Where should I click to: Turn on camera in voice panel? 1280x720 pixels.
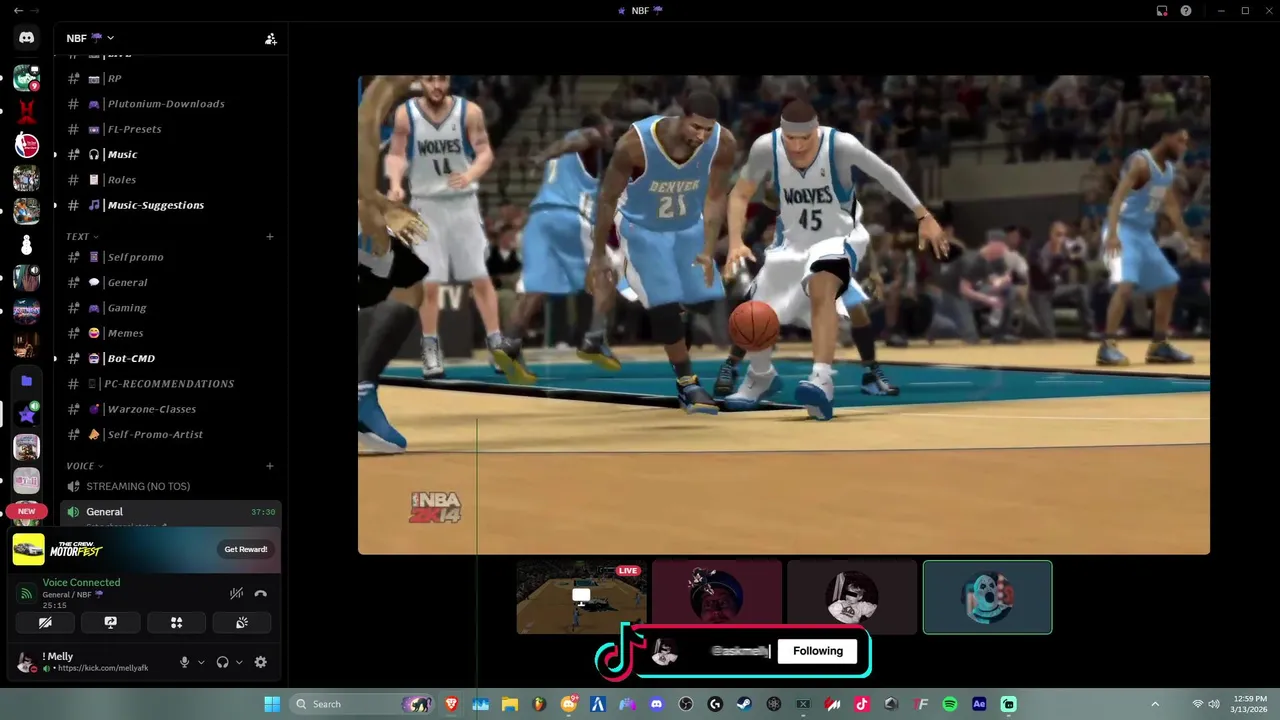(45, 622)
